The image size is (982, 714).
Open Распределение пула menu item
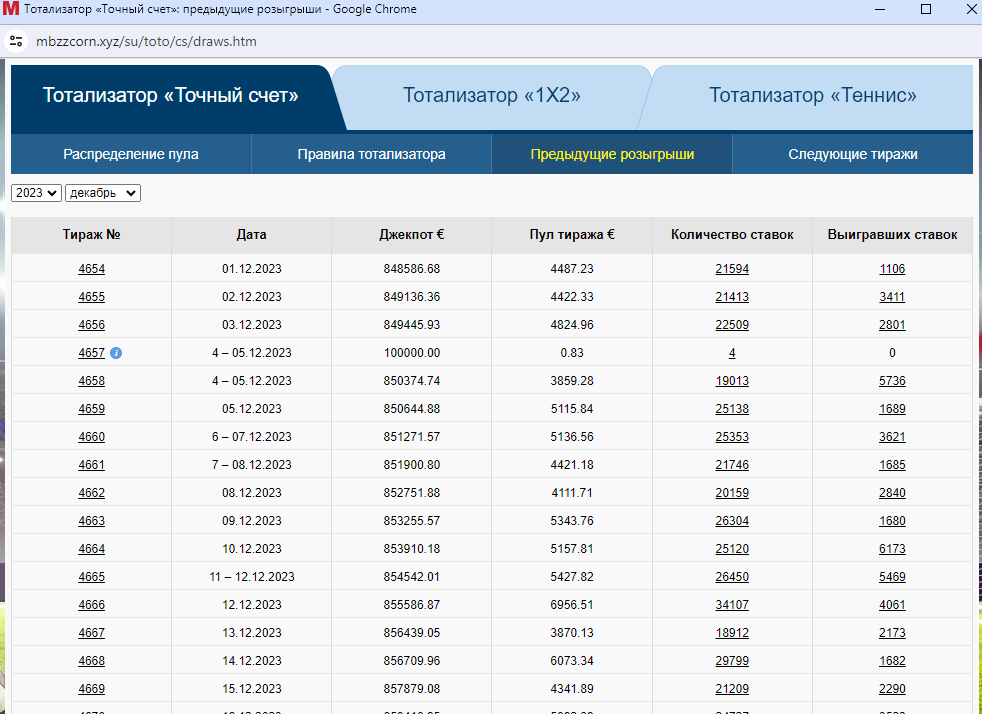[x=131, y=154]
